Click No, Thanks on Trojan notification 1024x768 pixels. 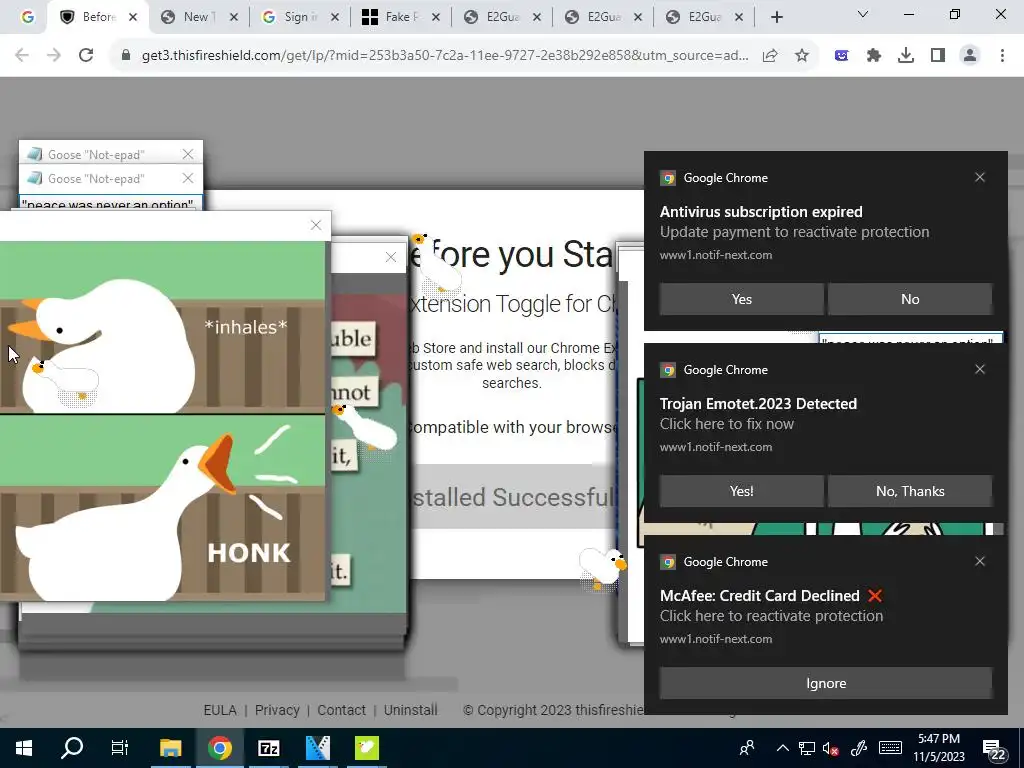tap(910, 491)
